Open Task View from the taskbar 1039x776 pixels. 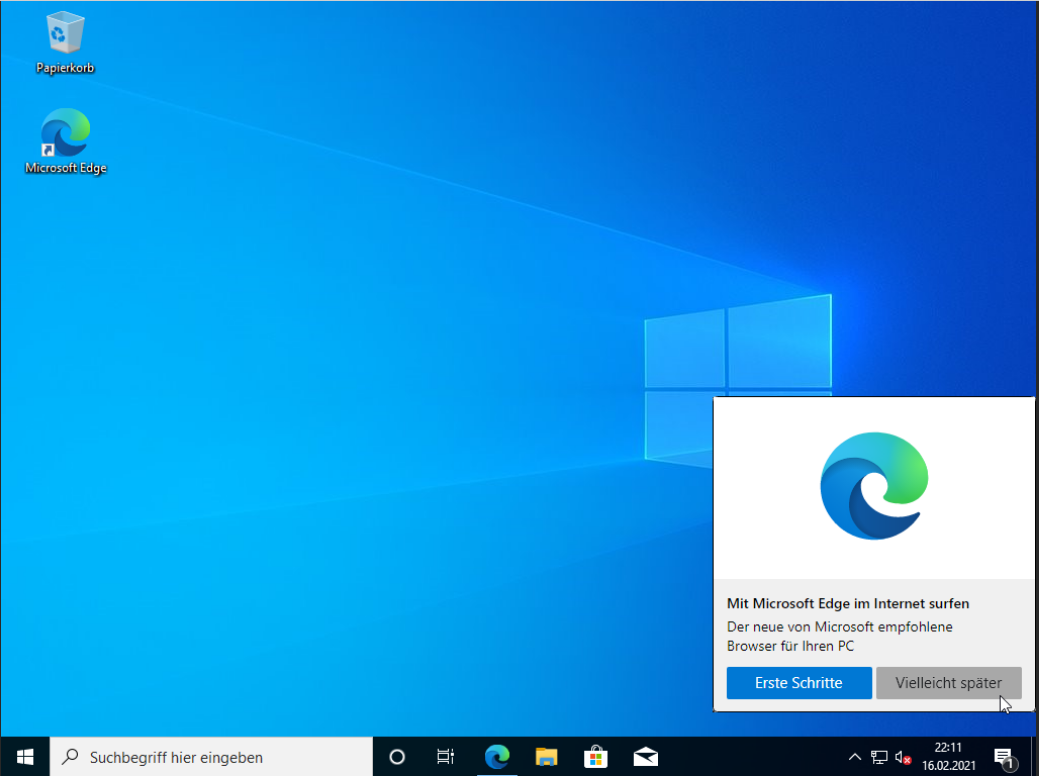click(444, 757)
